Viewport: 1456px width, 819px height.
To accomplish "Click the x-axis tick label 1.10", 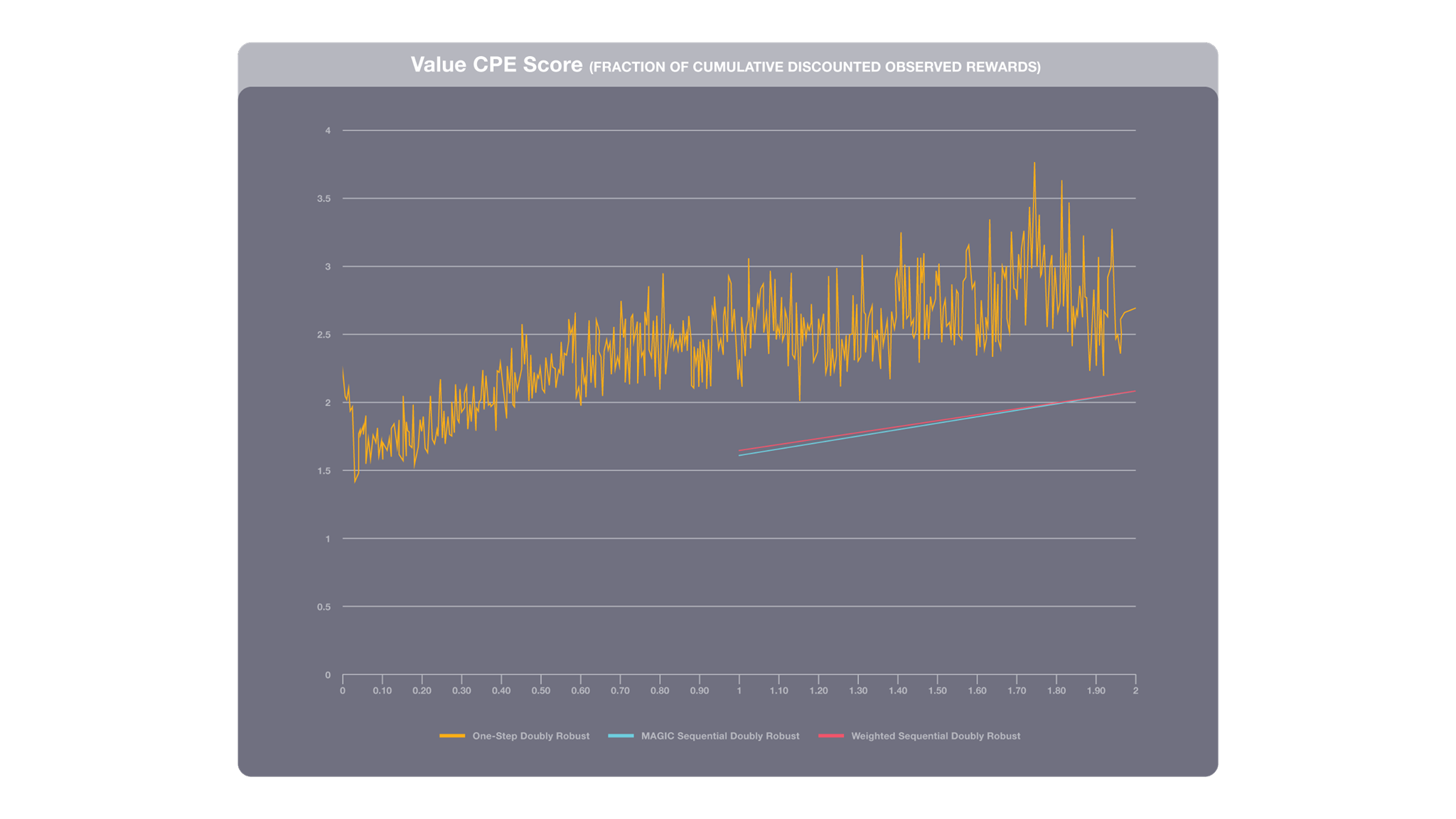I will (778, 691).
